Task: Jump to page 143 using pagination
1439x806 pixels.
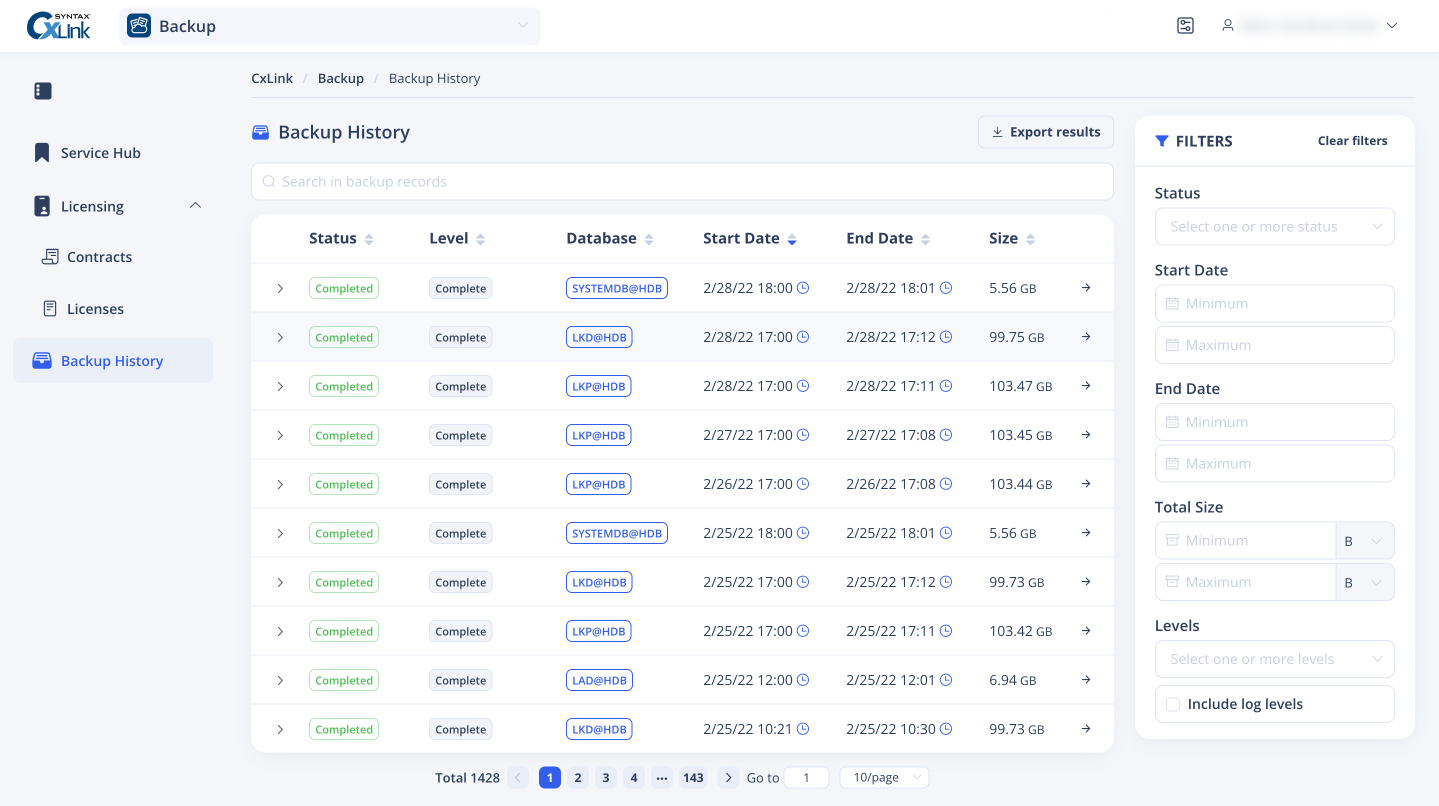Action: pos(693,777)
